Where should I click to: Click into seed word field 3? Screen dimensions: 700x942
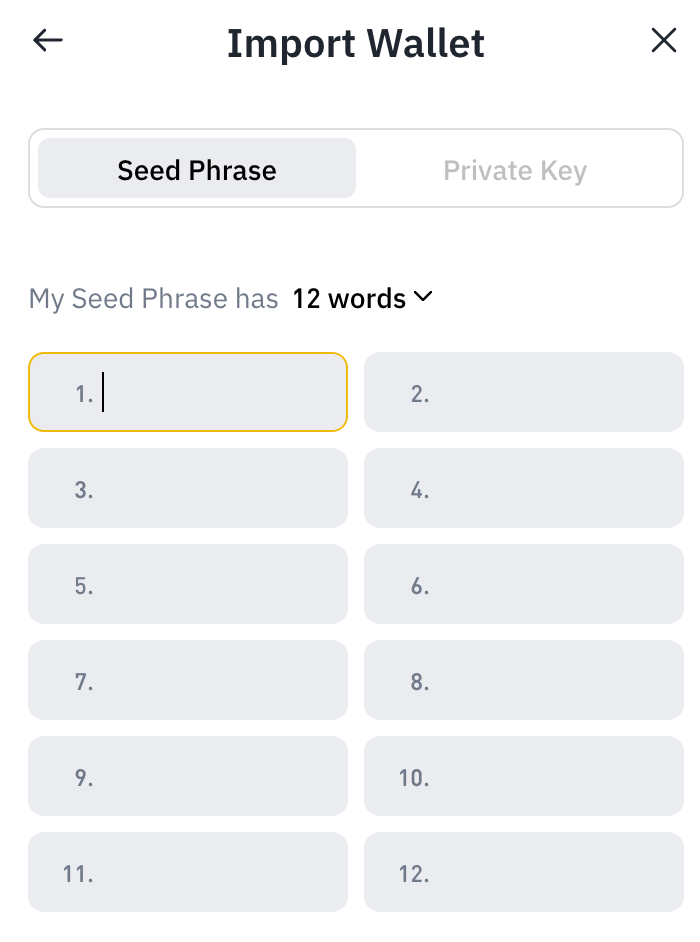pyautogui.click(x=188, y=488)
